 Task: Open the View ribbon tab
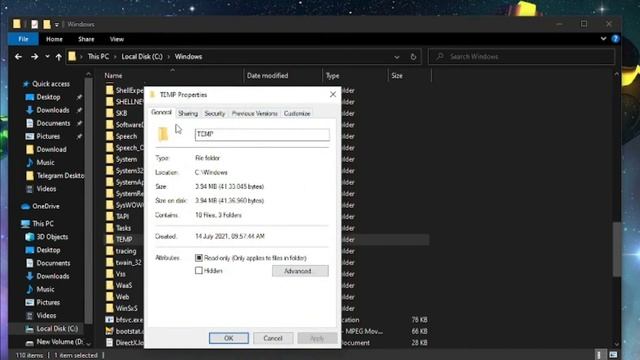[x=117, y=39]
